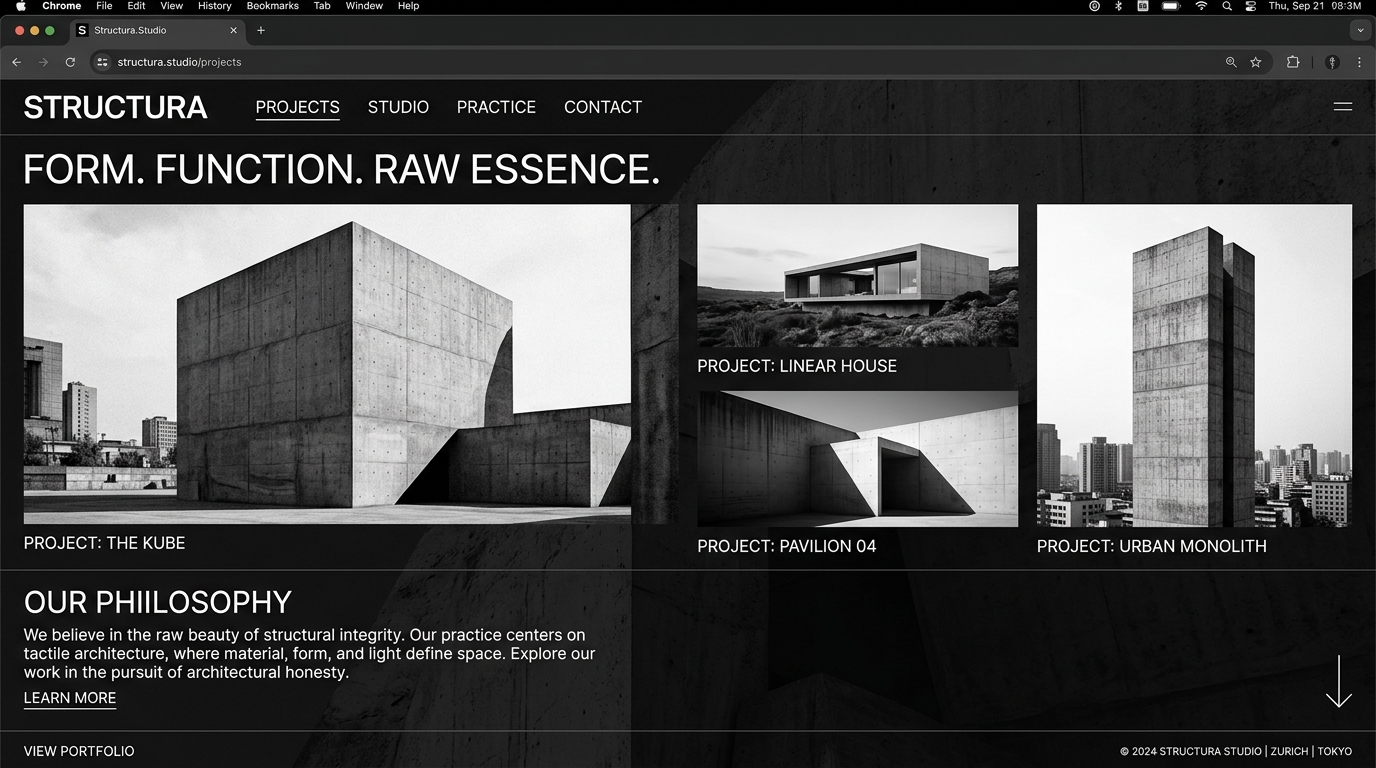Select the Structura.Studio browser tab
This screenshot has width=1376, height=768.
157,30
